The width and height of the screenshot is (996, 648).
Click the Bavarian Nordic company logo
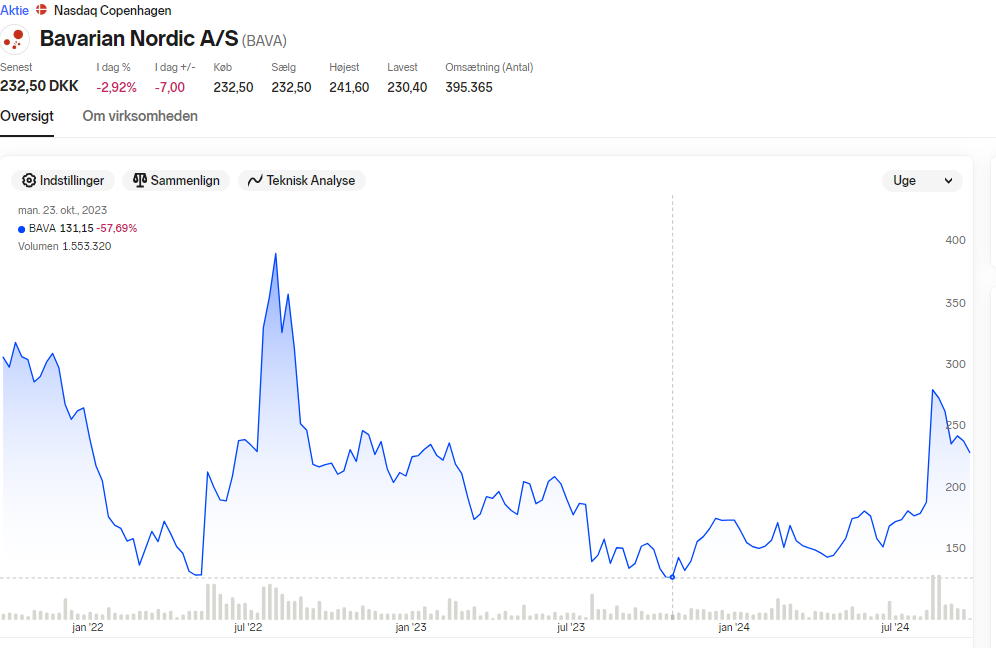click(14, 39)
